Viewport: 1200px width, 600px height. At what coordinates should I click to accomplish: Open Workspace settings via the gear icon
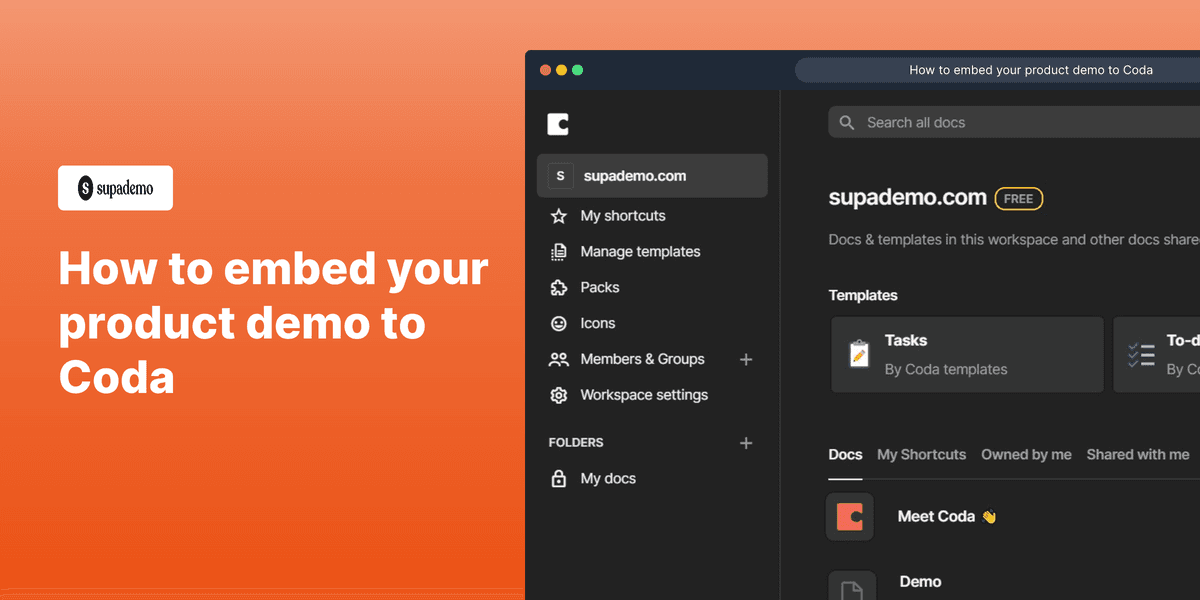[559, 395]
